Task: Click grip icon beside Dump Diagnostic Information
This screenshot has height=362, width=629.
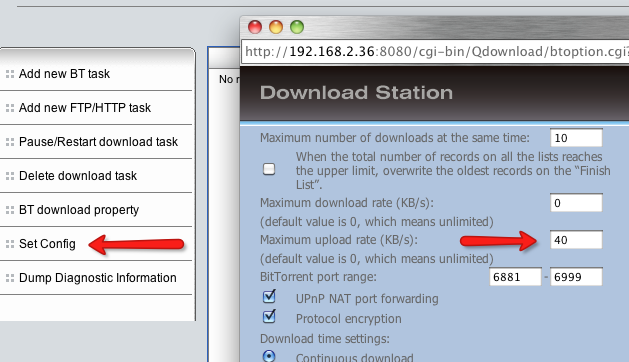Action: [10, 278]
